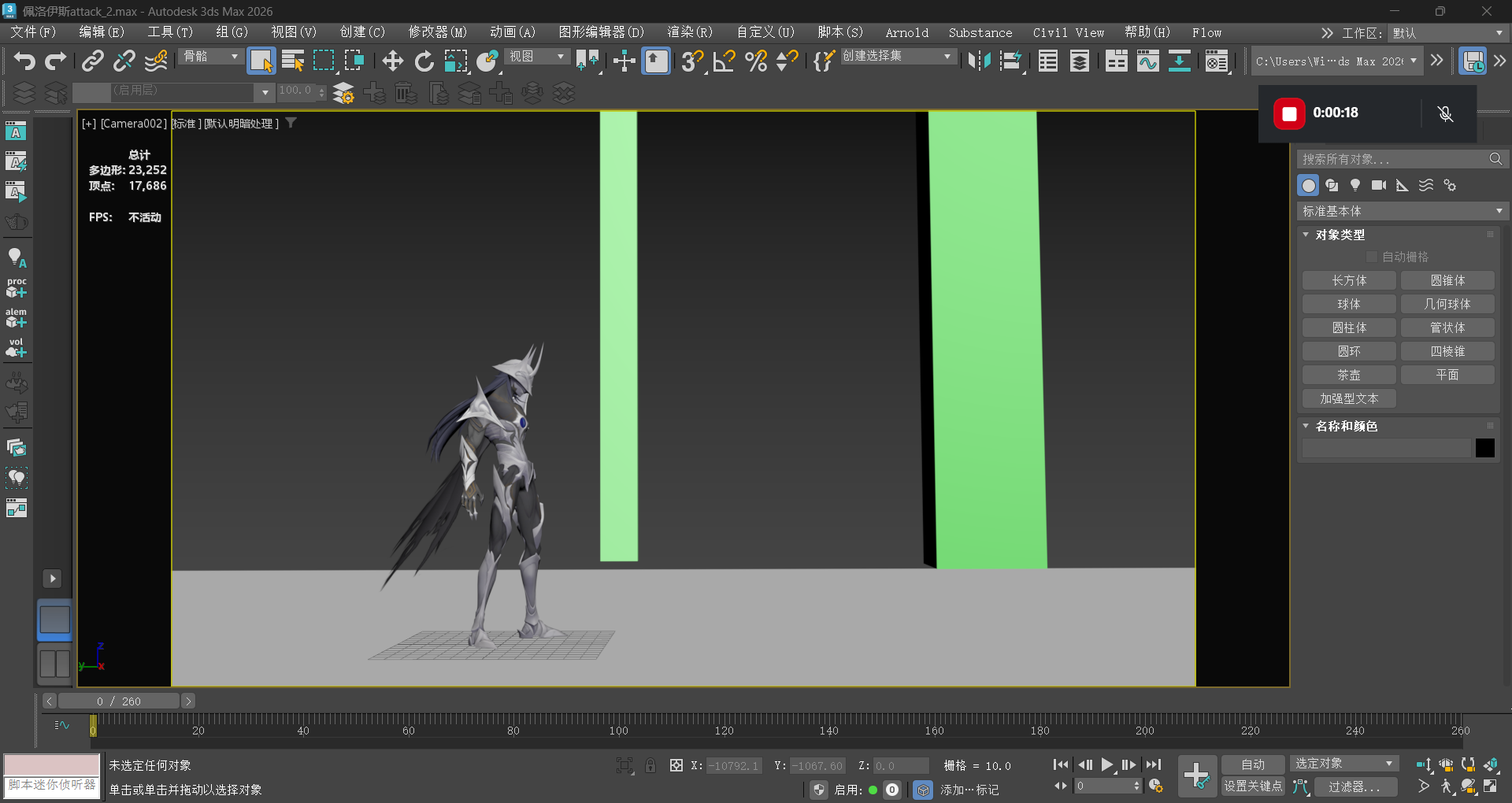Image resolution: width=1512 pixels, height=803 pixels.
Task: Open the 选定对象 key filter dropdown
Action: [x=1344, y=764]
